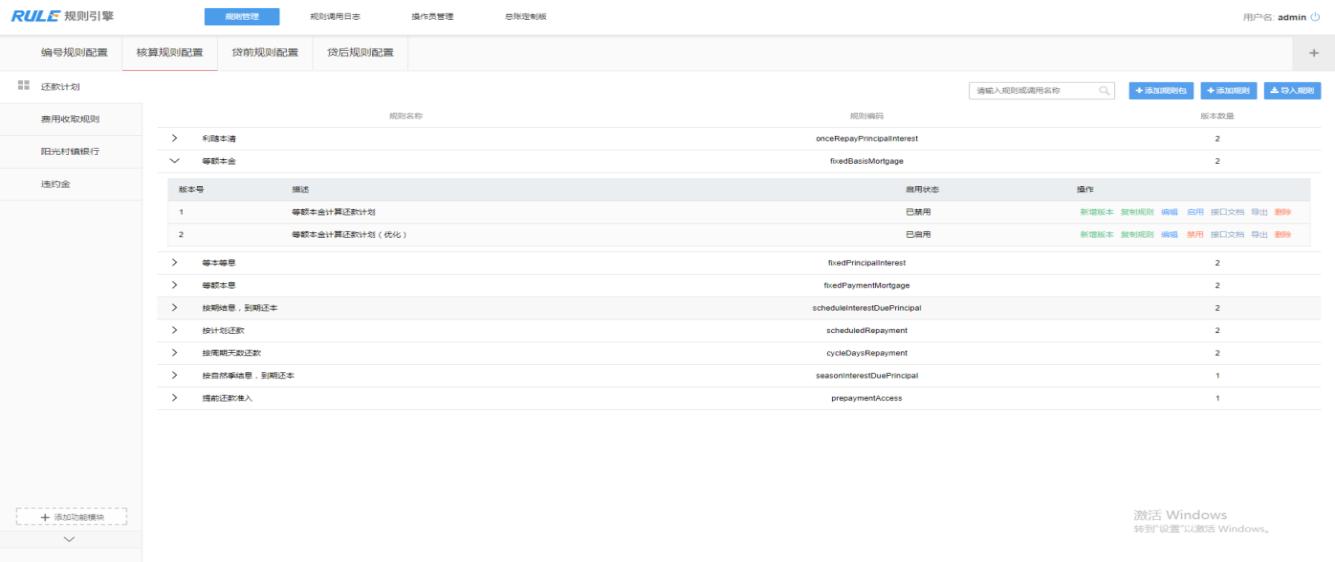The height and width of the screenshot is (562, 1335).
Task: Click 新增版本 for version 1
Action: click(x=1096, y=212)
